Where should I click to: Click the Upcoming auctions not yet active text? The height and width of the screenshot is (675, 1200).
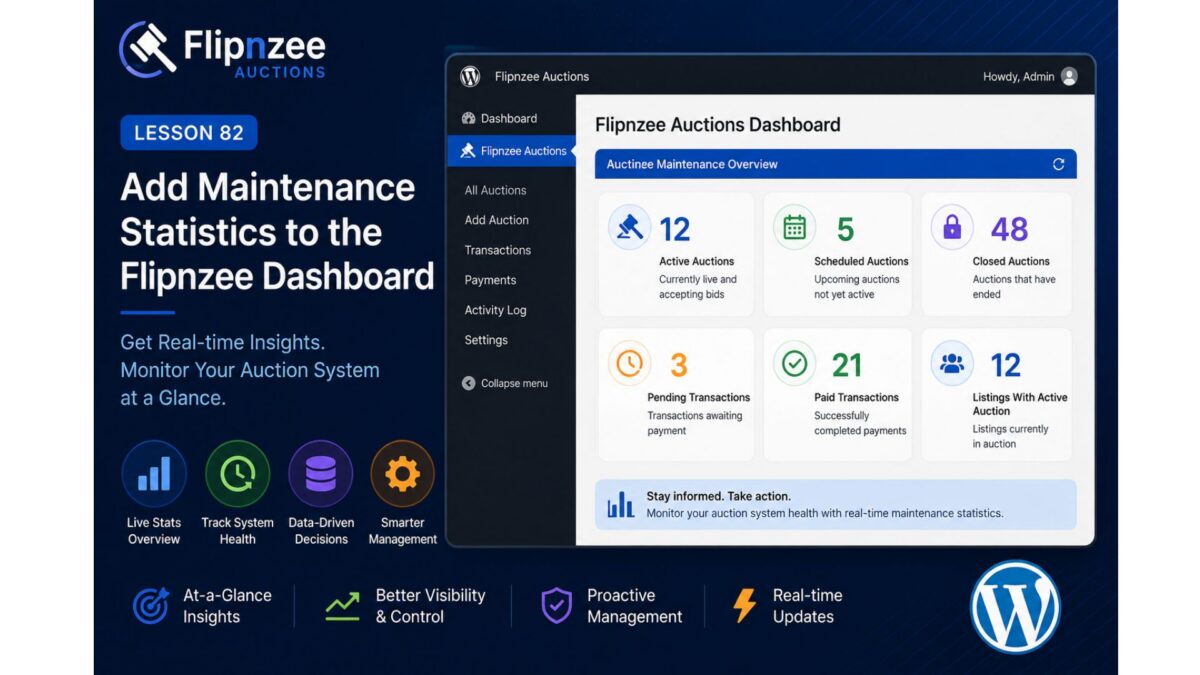[x=857, y=287]
